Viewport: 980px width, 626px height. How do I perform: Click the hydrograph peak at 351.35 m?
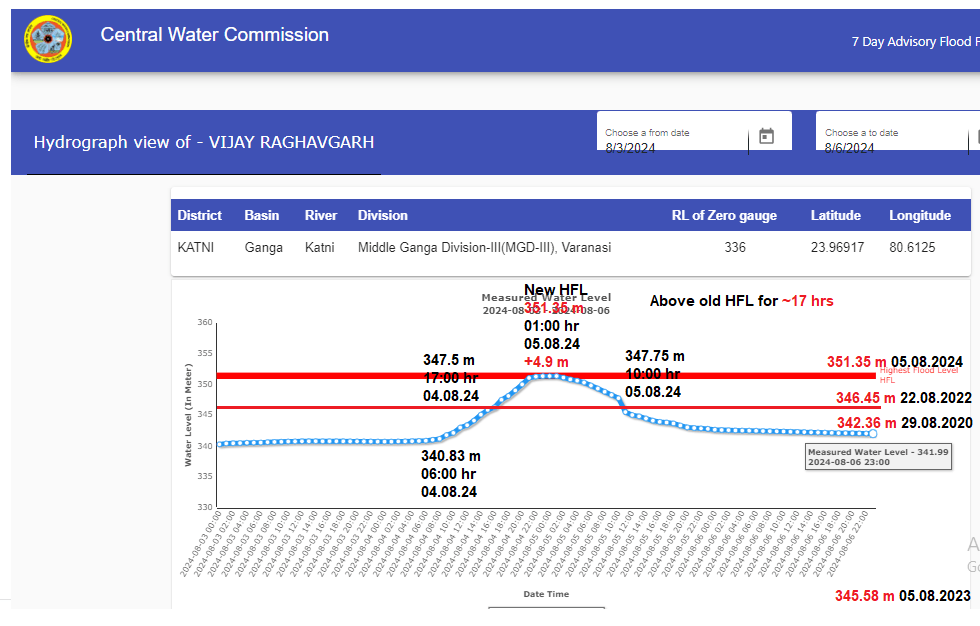[543, 376]
